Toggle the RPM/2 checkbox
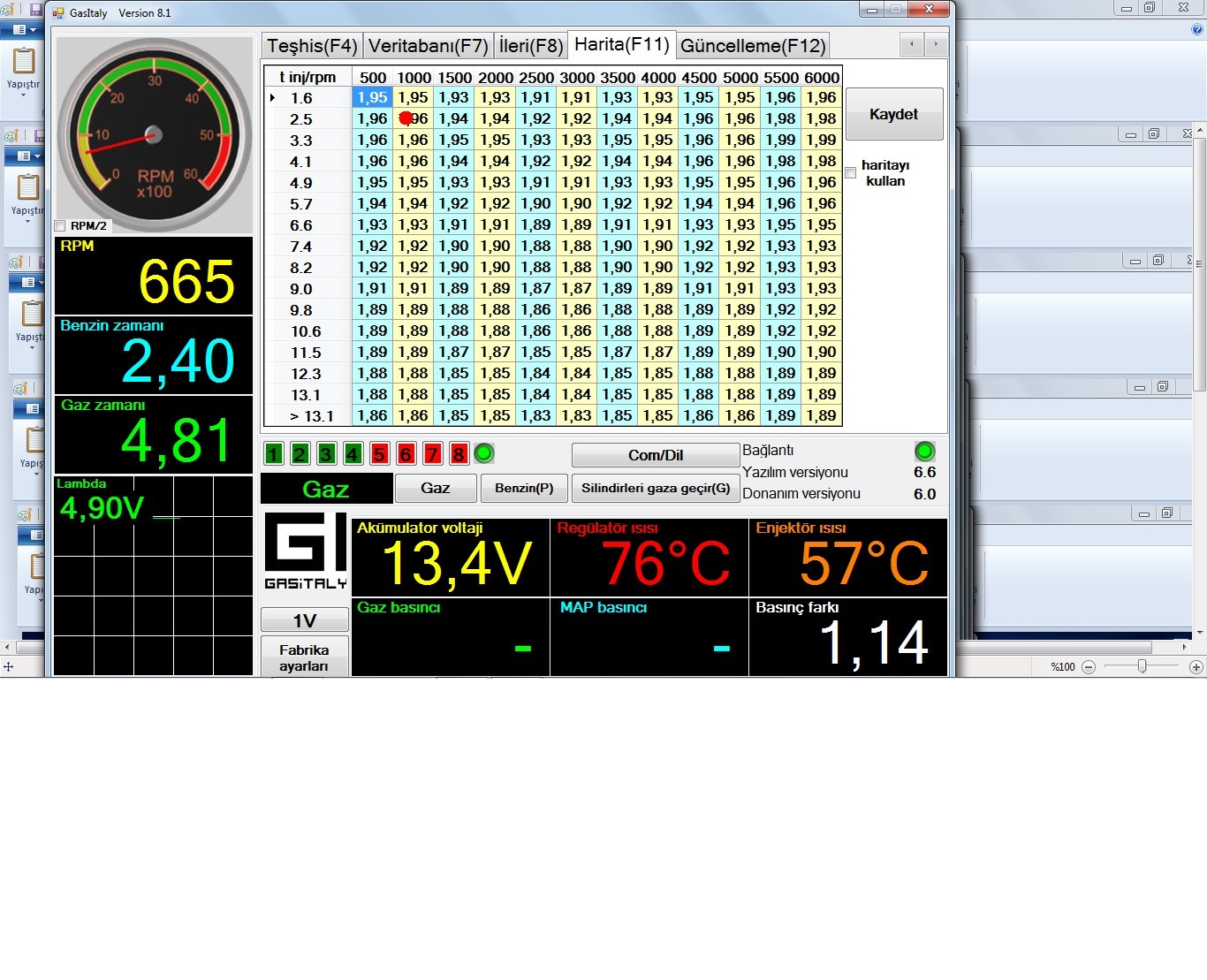Screen dimensions: 1207x980 point(60,226)
